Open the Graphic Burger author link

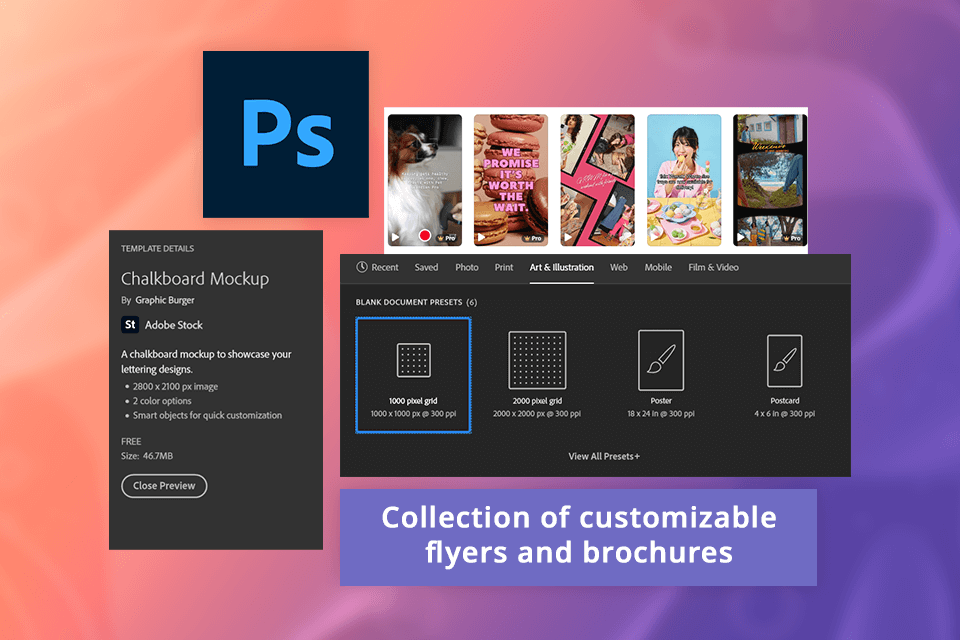click(x=165, y=300)
